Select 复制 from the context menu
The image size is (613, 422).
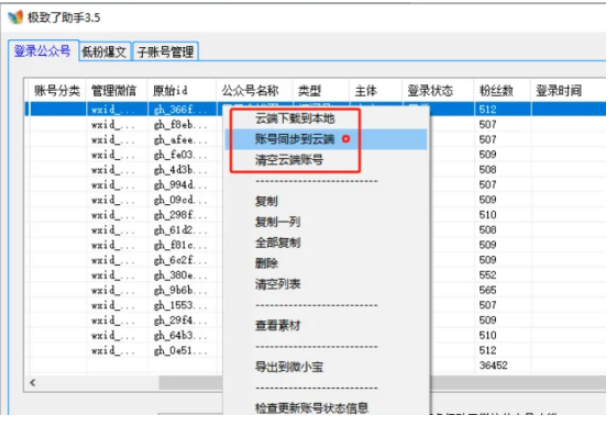[x=266, y=201]
